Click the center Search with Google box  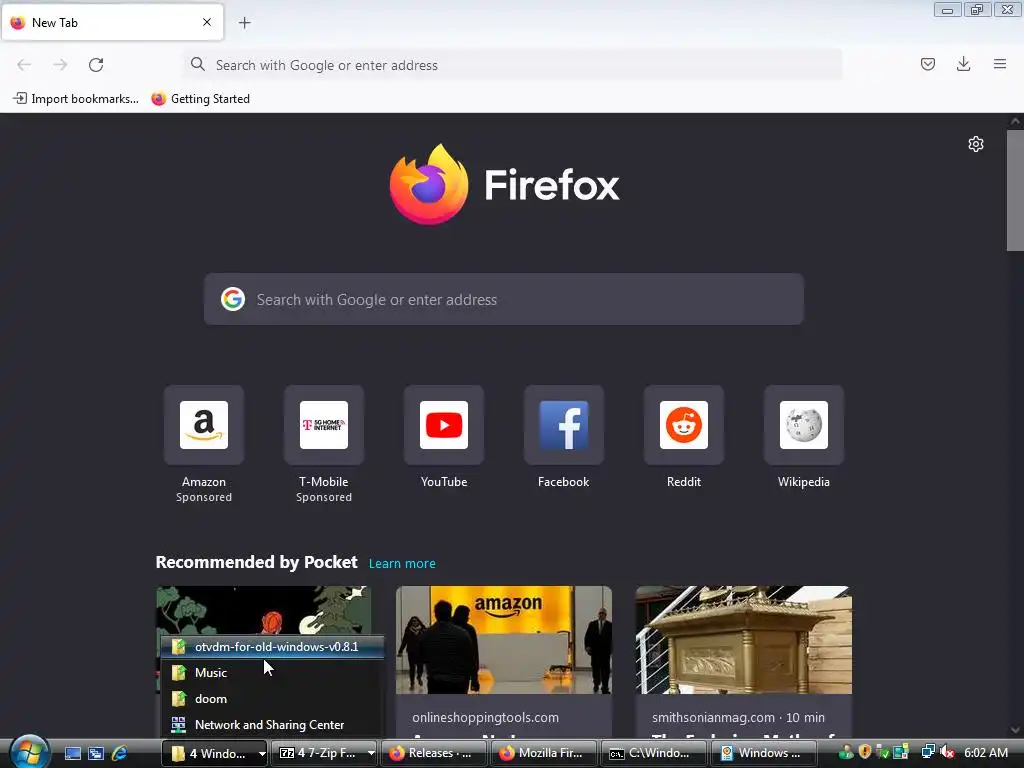coord(504,299)
